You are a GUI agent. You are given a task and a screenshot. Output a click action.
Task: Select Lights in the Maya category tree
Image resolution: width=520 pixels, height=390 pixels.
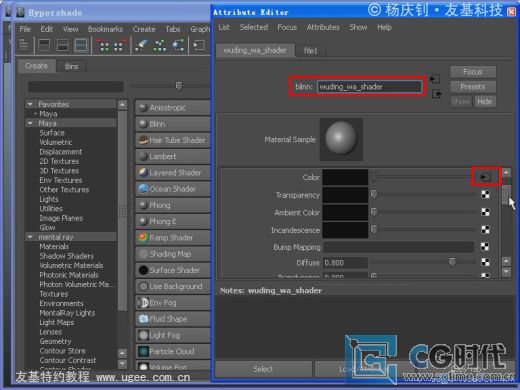click(x=49, y=199)
